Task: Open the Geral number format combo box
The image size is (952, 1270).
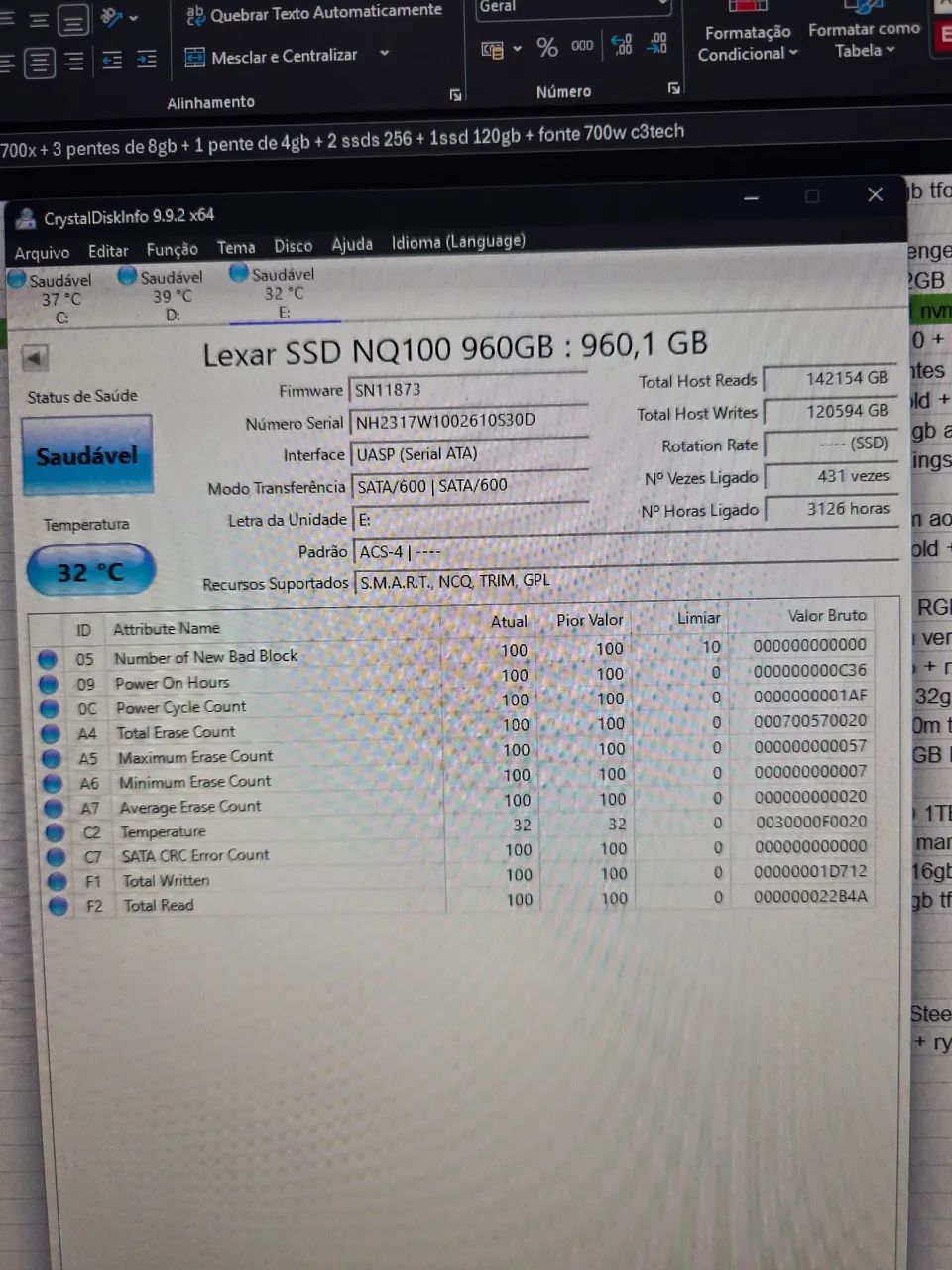Action: point(572,7)
